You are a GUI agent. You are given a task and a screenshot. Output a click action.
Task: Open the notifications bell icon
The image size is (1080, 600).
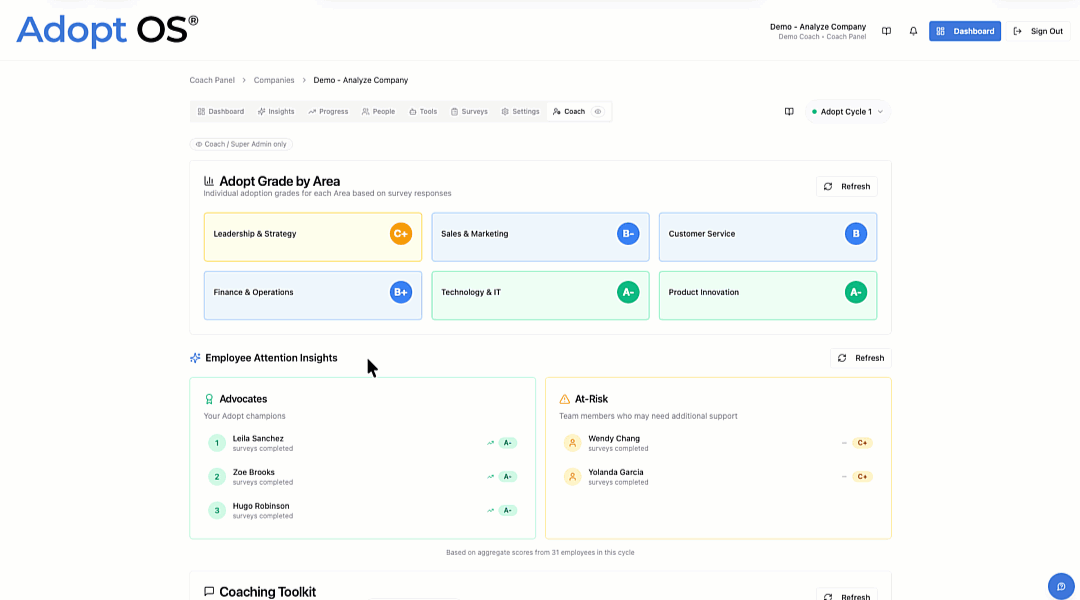click(912, 31)
